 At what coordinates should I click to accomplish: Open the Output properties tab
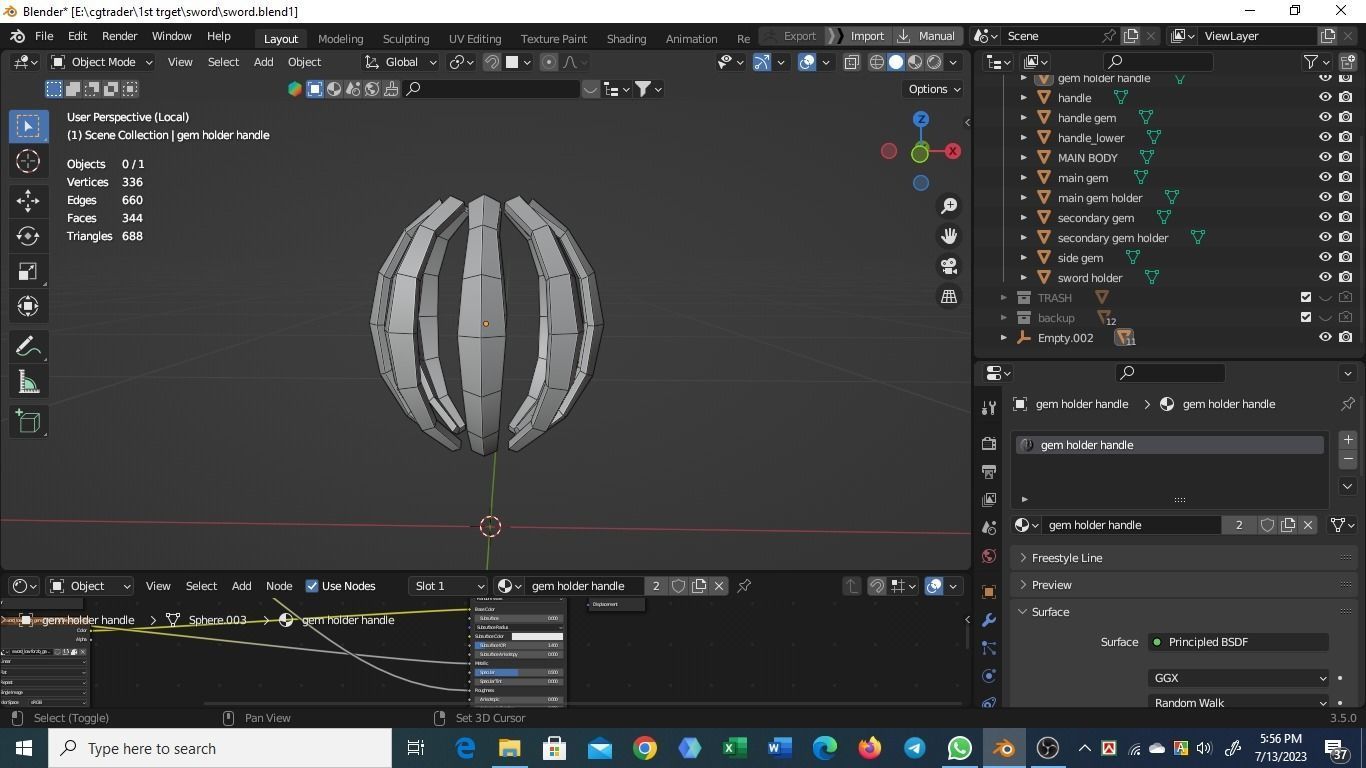tap(989, 471)
